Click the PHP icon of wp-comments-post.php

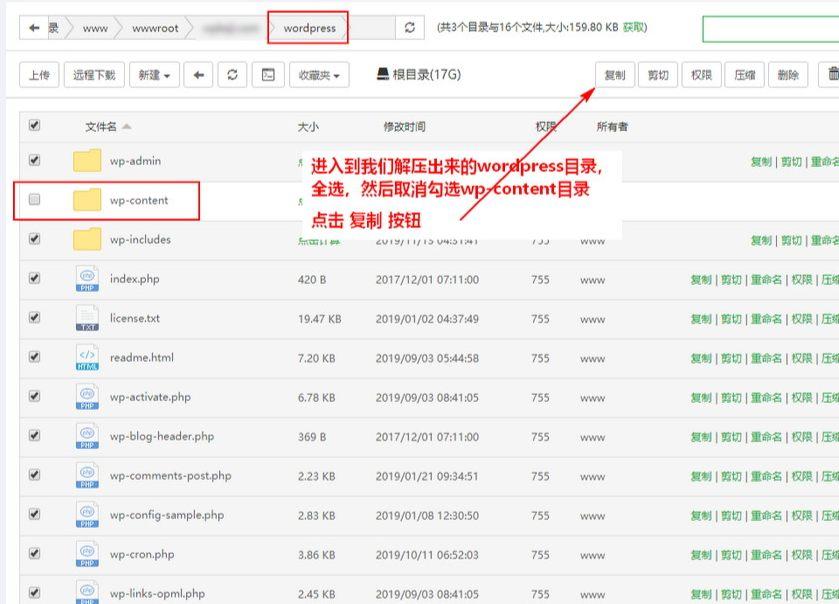[x=87, y=476]
